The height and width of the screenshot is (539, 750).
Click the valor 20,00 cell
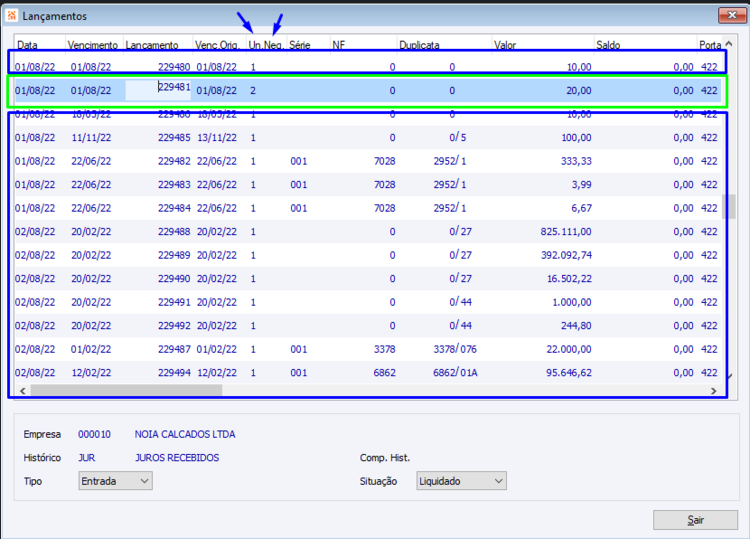tap(579, 90)
